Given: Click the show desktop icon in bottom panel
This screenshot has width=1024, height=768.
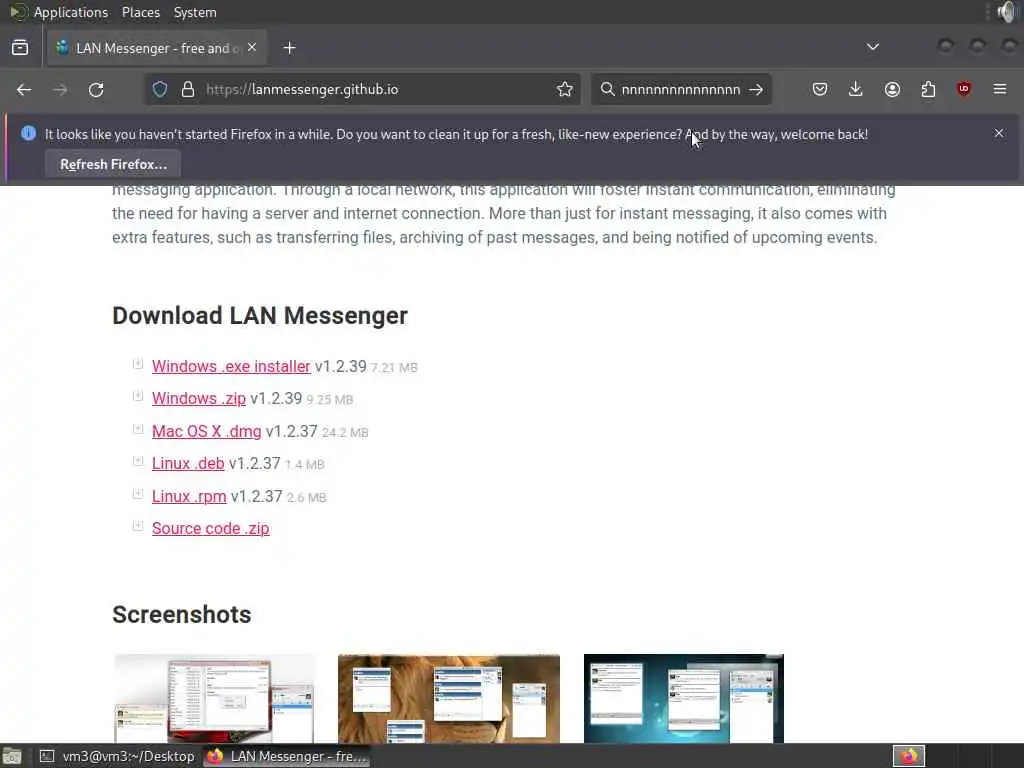Looking at the screenshot, I should (11, 756).
